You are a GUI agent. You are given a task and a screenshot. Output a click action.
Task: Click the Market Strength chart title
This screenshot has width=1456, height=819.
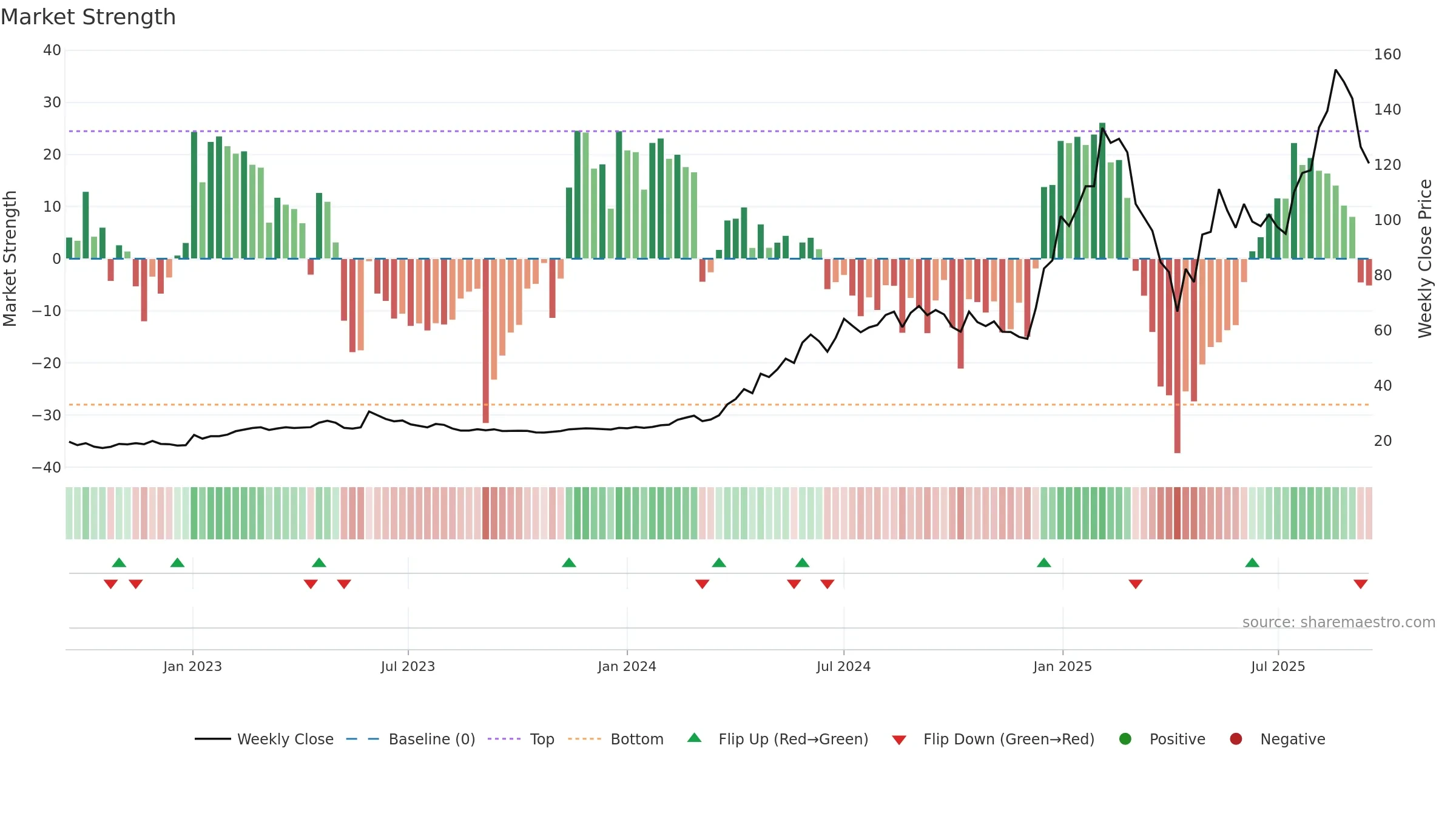tap(88, 17)
